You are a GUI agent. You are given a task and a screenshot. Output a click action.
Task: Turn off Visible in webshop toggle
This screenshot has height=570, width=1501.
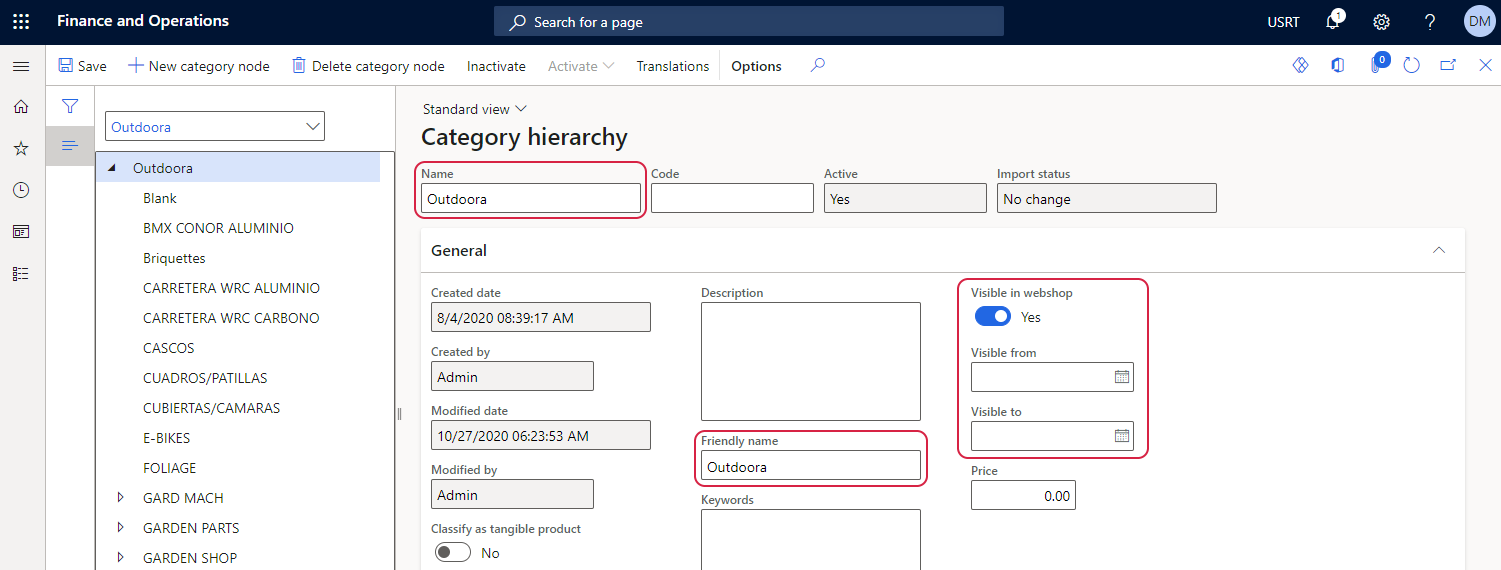point(992,317)
